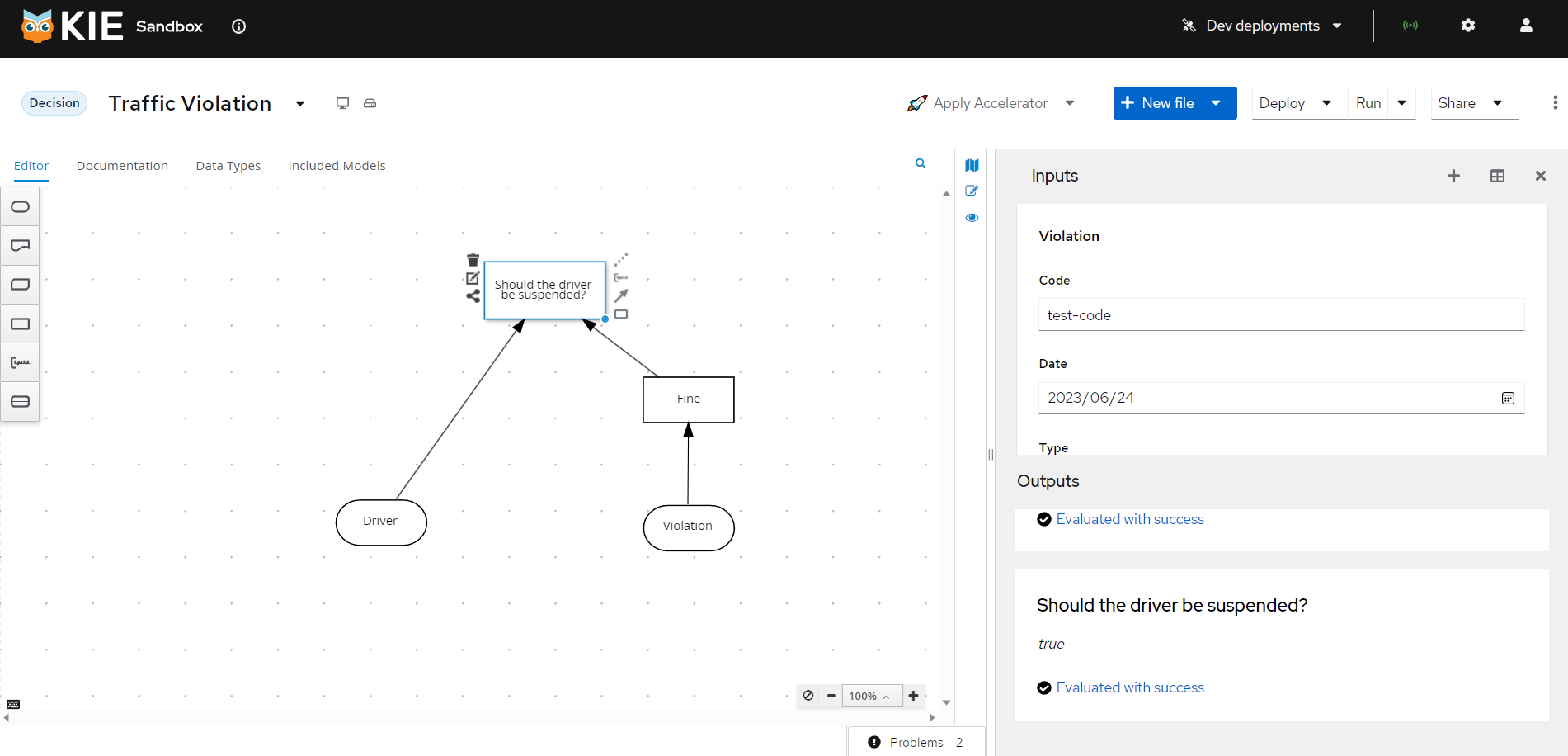1568x756 pixels.
Task: Expand the Dev deployments dropdown
Action: 1261,26
